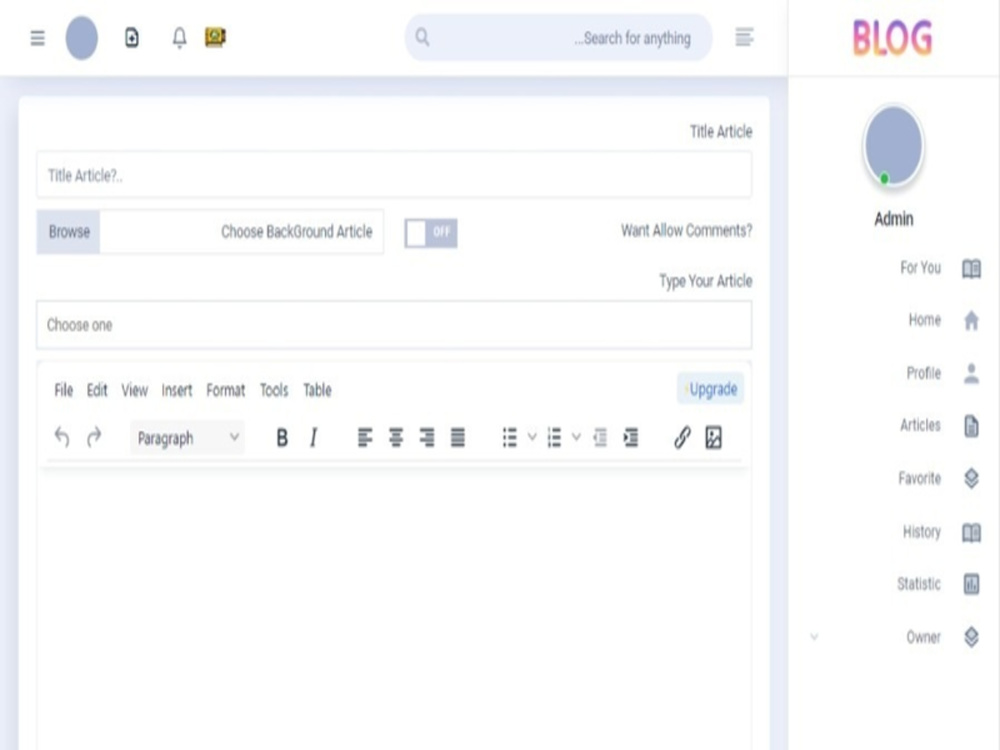This screenshot has height=750, width=1000.
Task: Align text left
Action: 365,438
